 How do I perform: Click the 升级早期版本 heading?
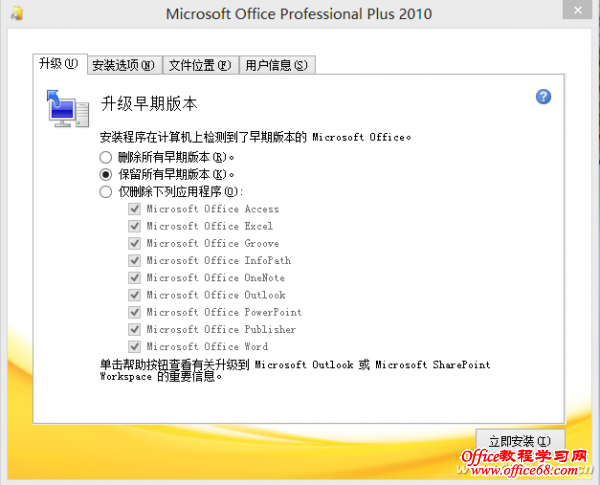[149, 104]
